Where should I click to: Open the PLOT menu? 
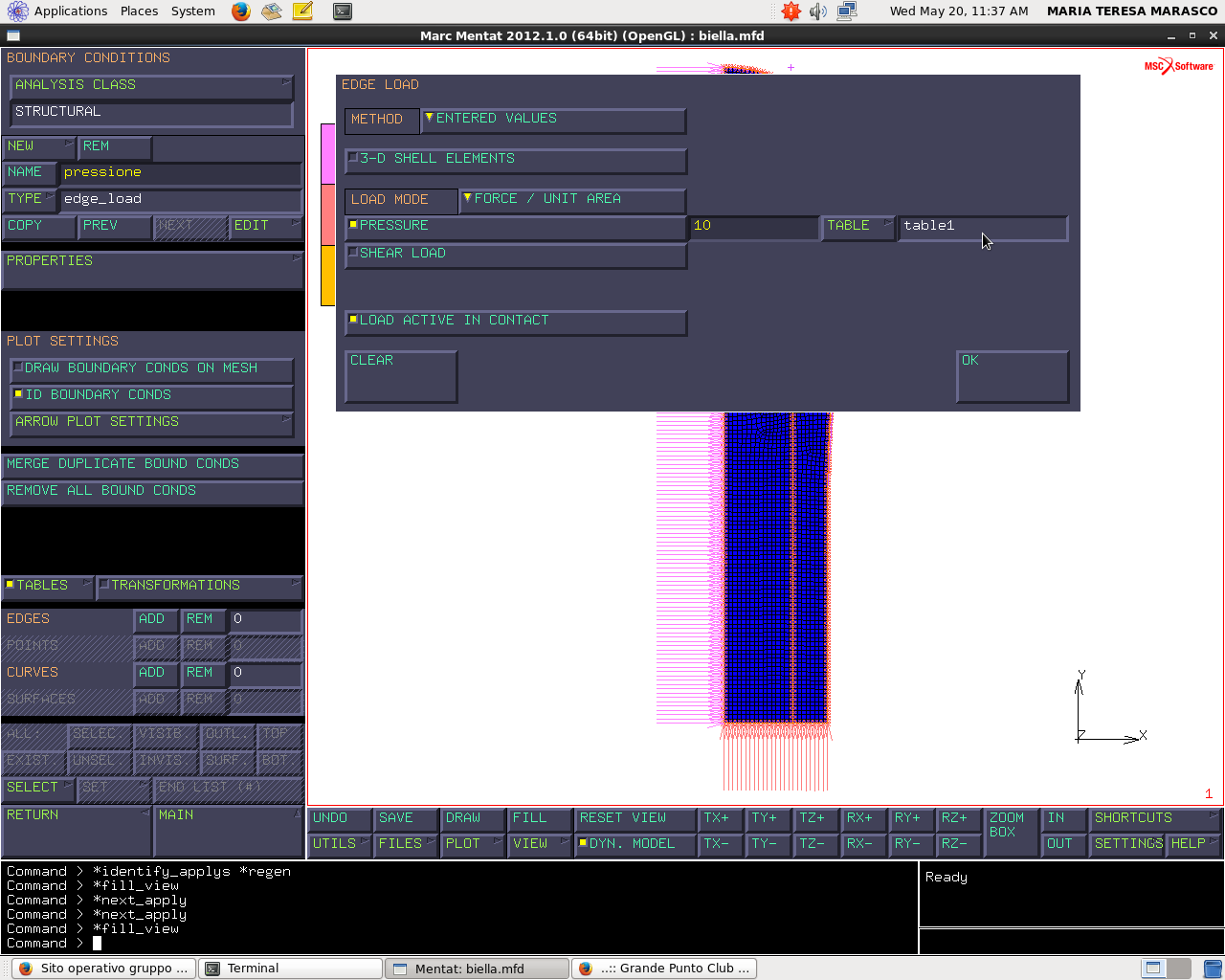coord(473,844)
